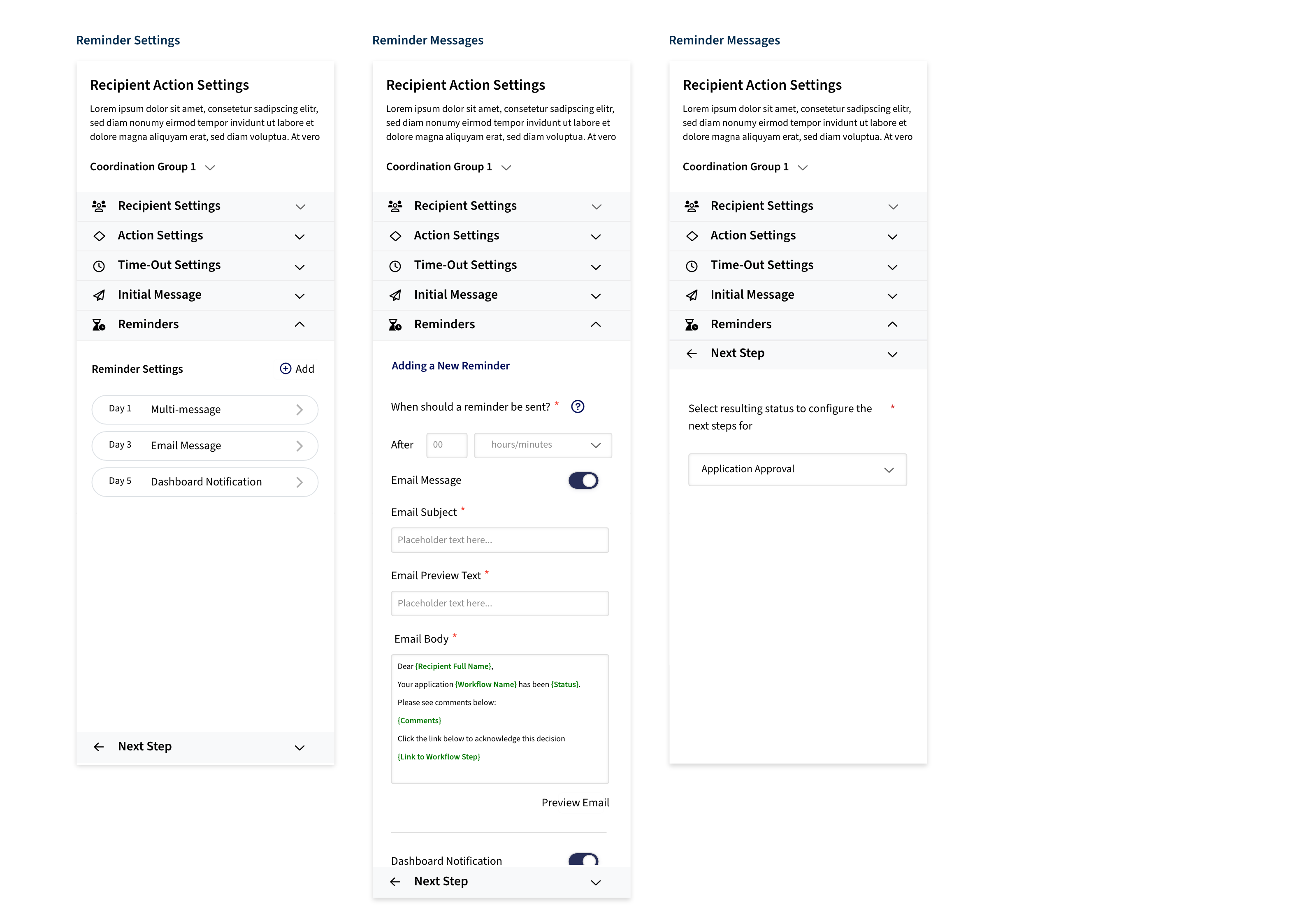Click the hourglass Reminders icon in middle panel
This screenshot has height=924, width=1300.
tap(395, 325)
